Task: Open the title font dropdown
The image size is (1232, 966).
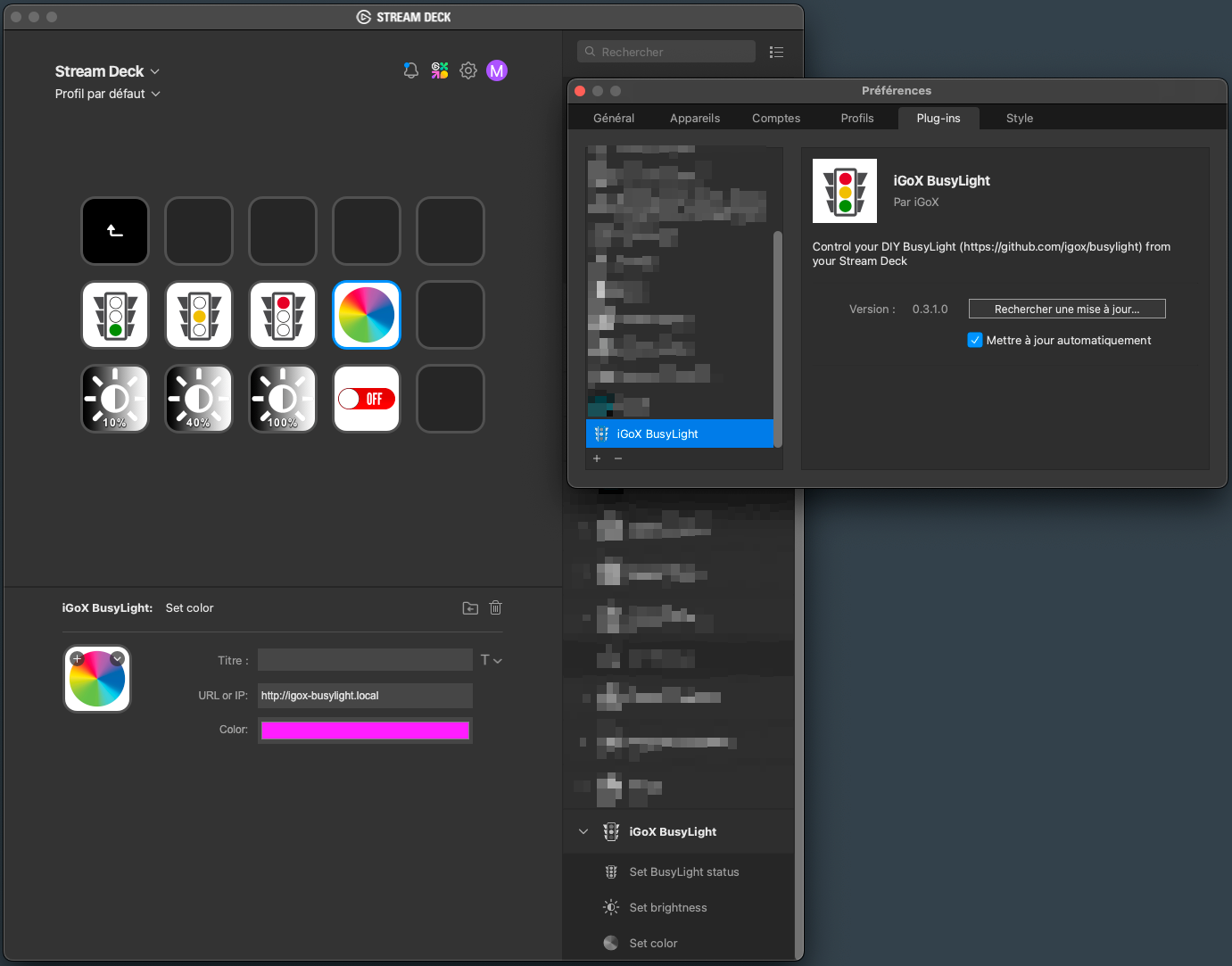Action: [491, 659]
